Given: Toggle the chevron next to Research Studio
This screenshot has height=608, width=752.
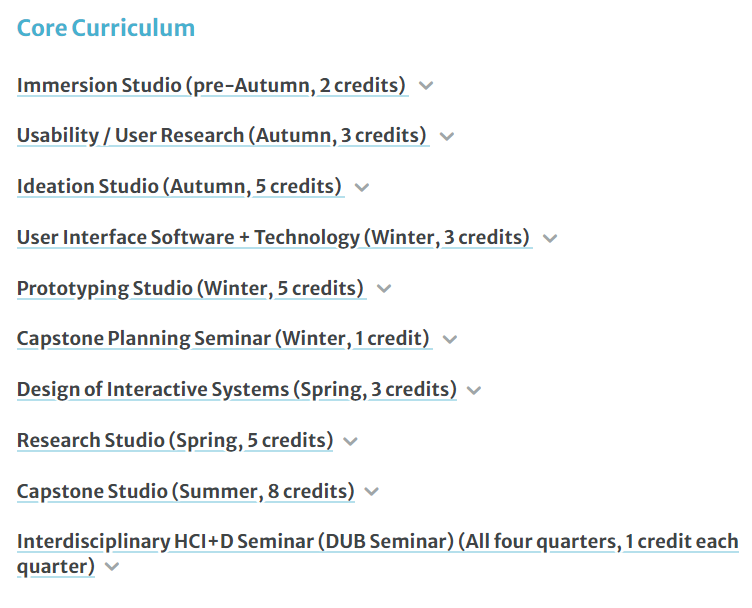Looking at the screenshot, I should tap(350, 441).
